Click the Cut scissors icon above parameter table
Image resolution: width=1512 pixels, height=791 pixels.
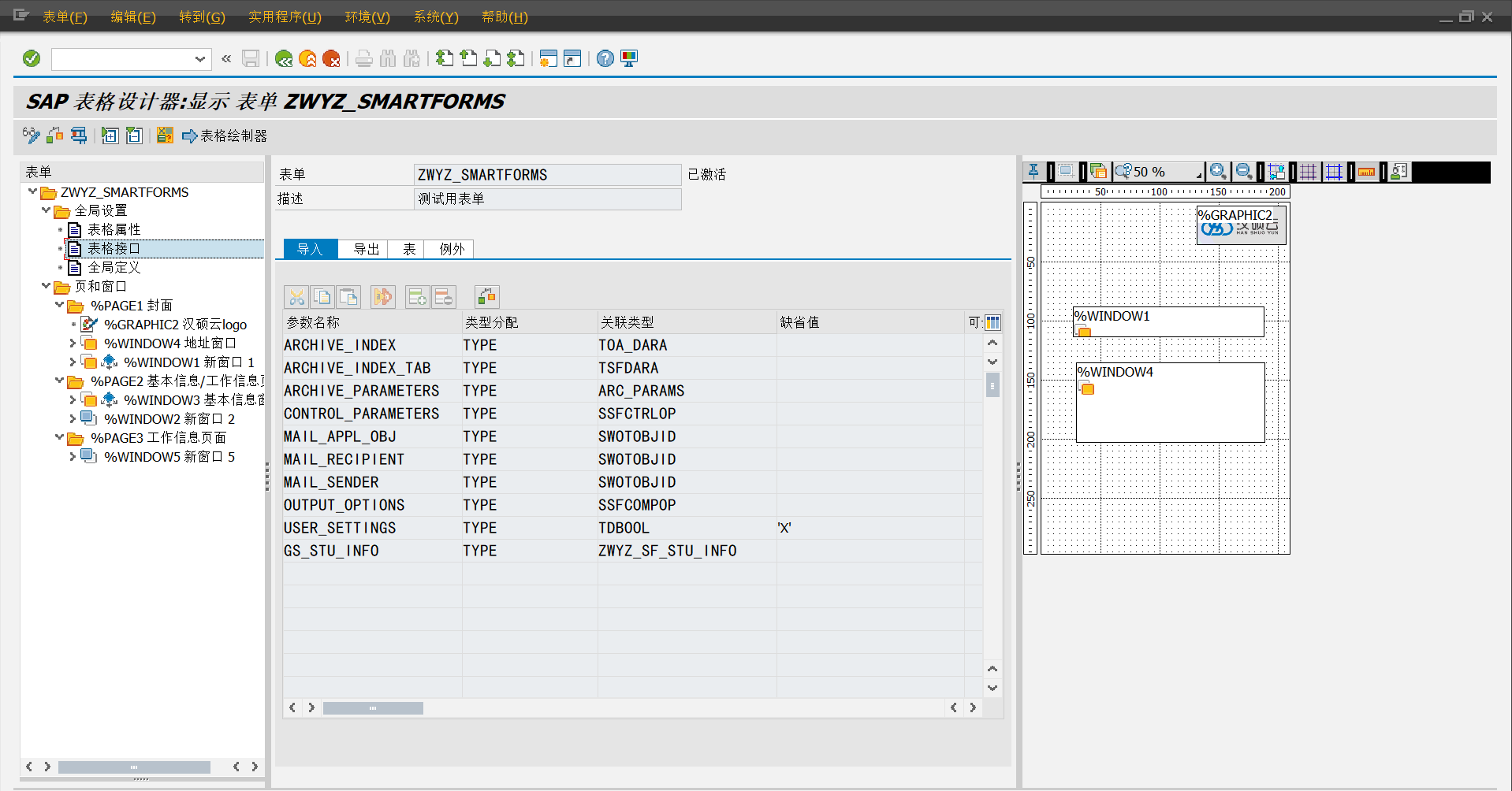(x=296, y=297)
